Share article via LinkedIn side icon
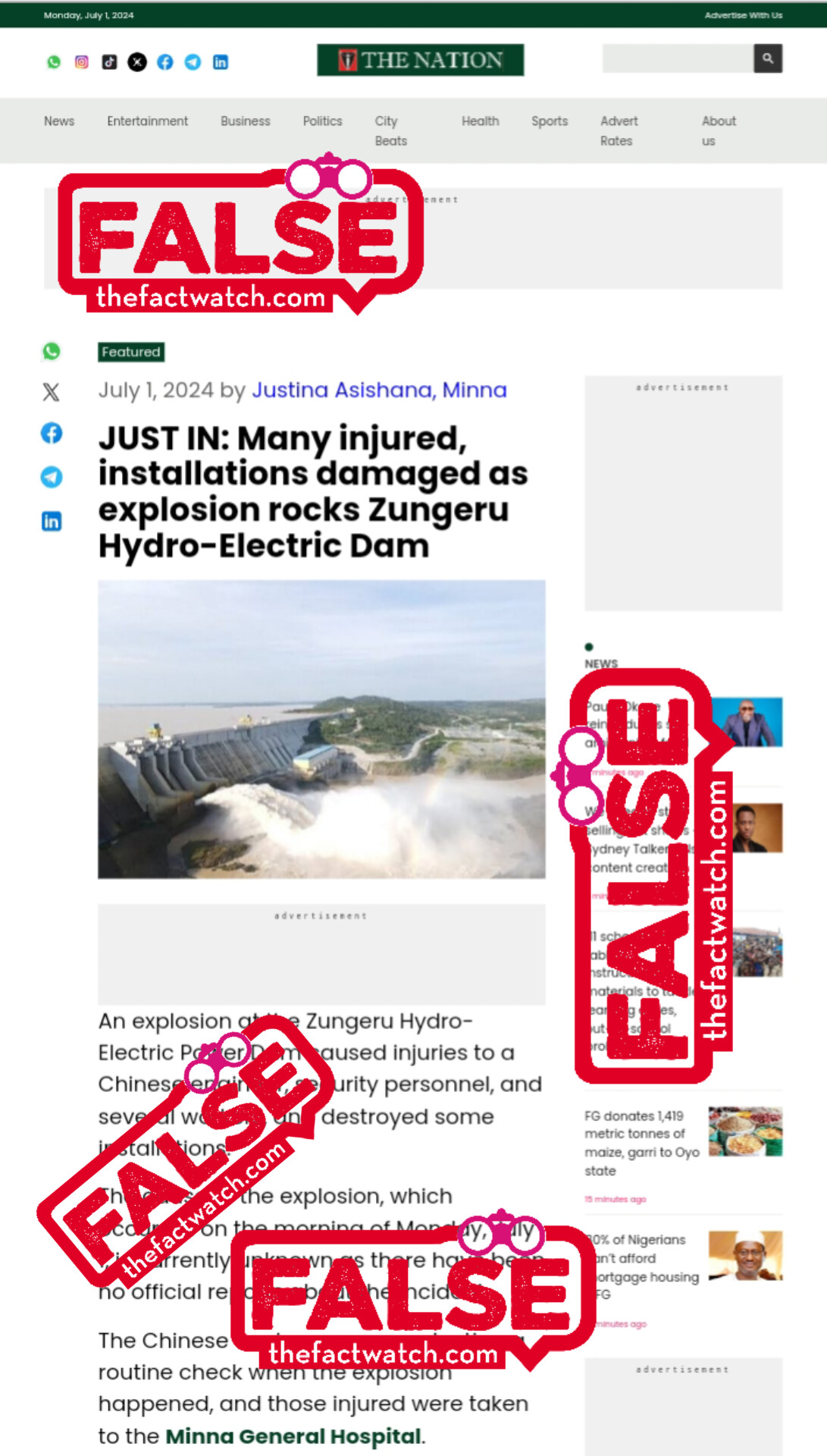 pos(52,521)
